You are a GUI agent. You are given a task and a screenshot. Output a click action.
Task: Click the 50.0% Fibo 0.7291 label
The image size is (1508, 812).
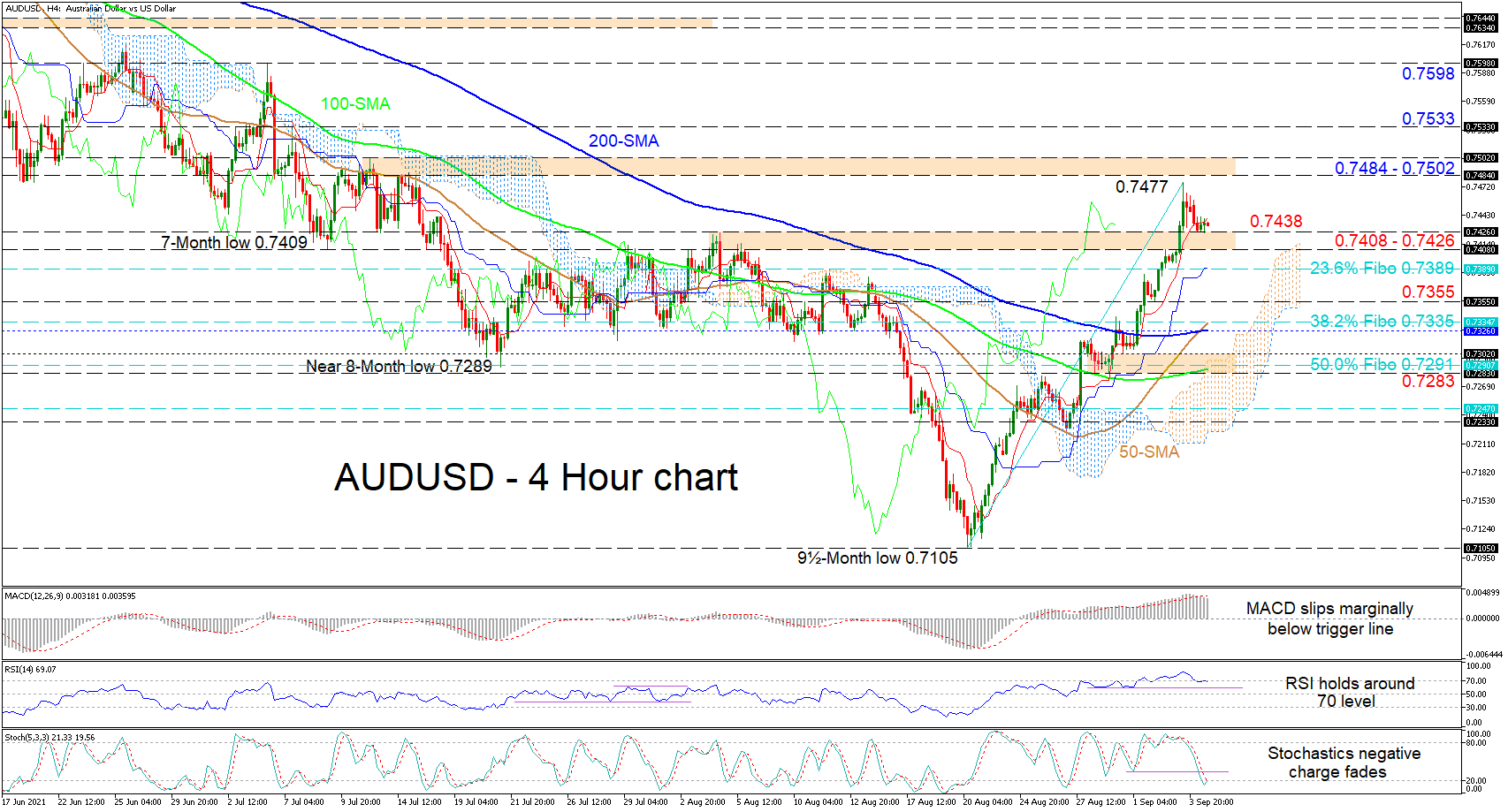1382,364
